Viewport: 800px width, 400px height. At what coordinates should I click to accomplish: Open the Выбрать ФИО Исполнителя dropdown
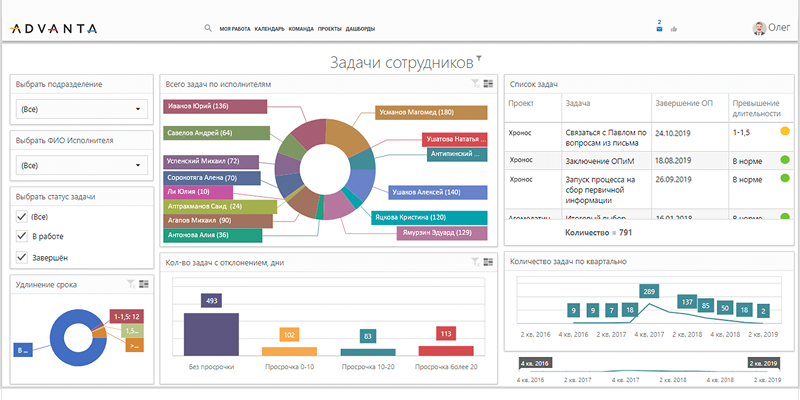[x=82, y=164]
